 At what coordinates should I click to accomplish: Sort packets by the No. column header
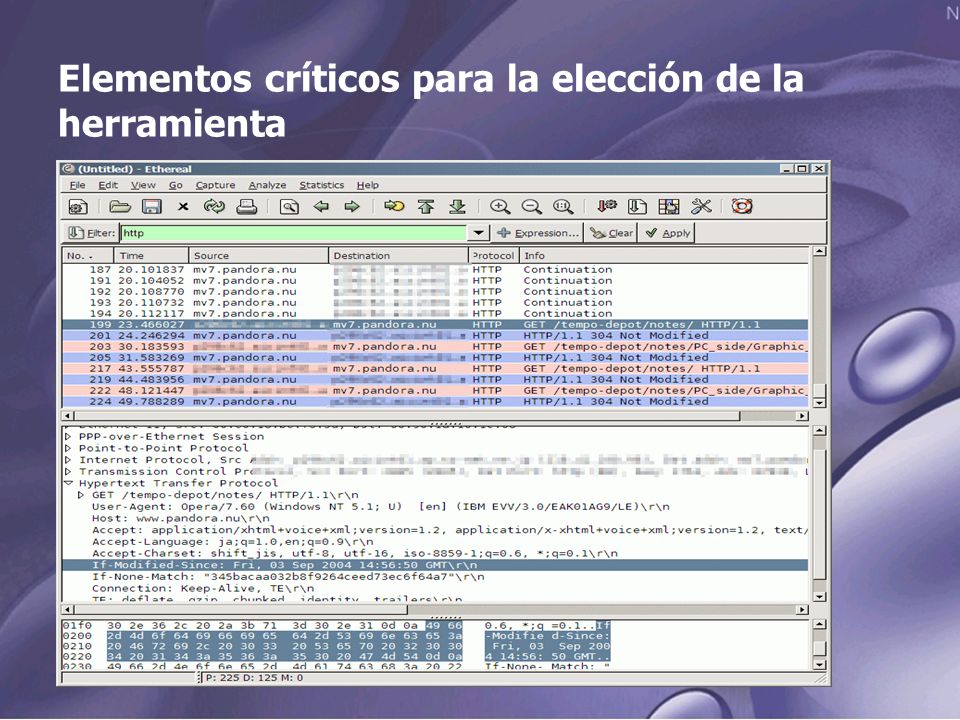click(88, 256)
